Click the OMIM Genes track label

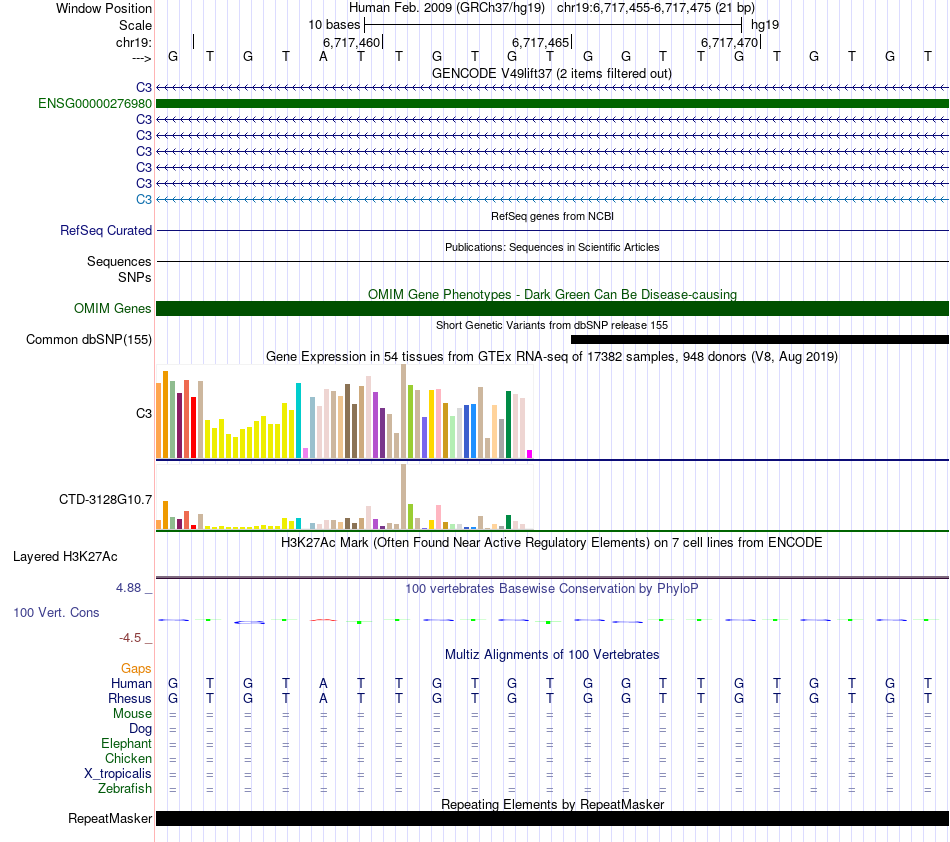click(x=112, y=309)
